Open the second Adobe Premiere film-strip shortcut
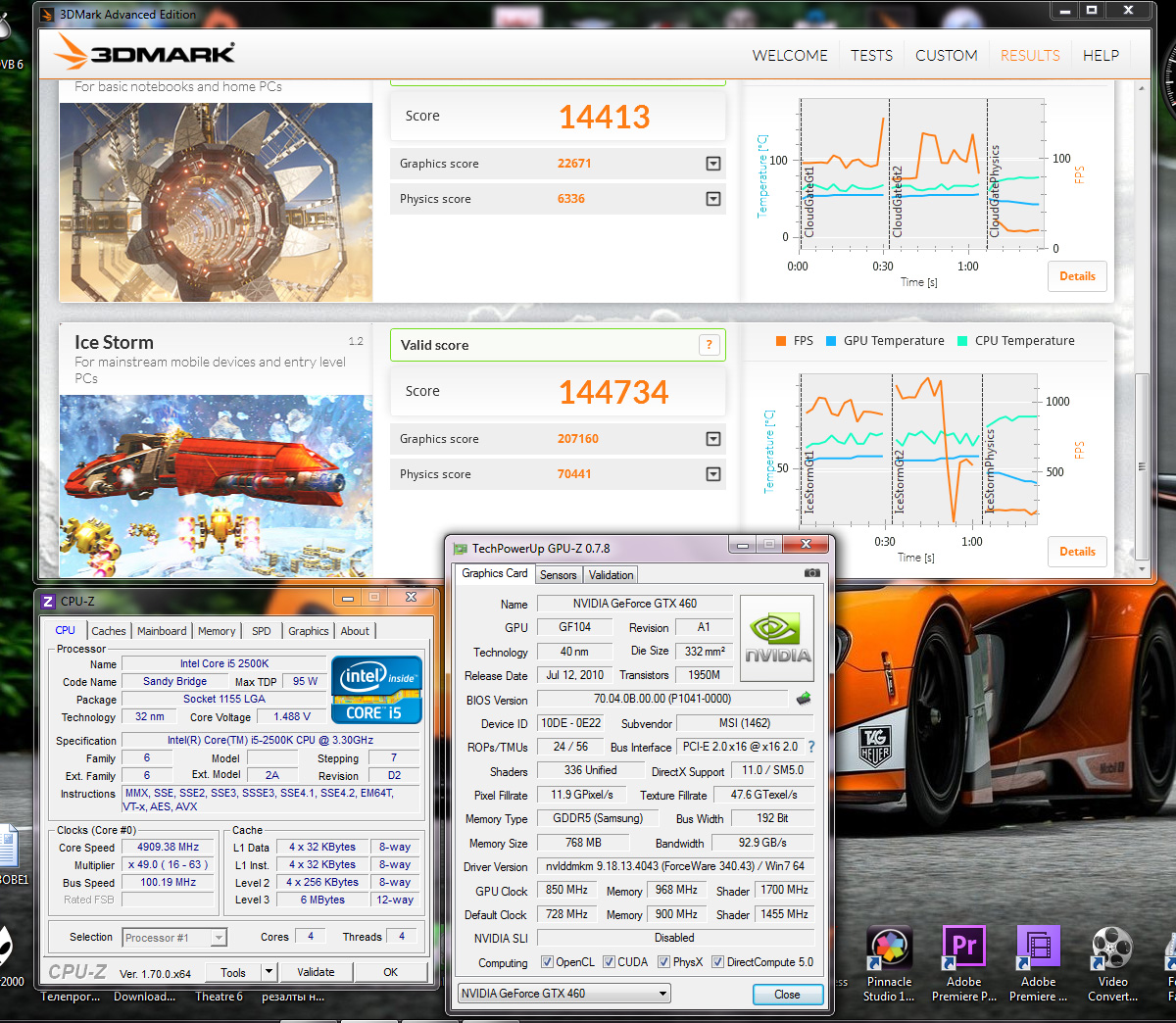Screen dimensions: 1176x1023 (x=1039, y=964)
